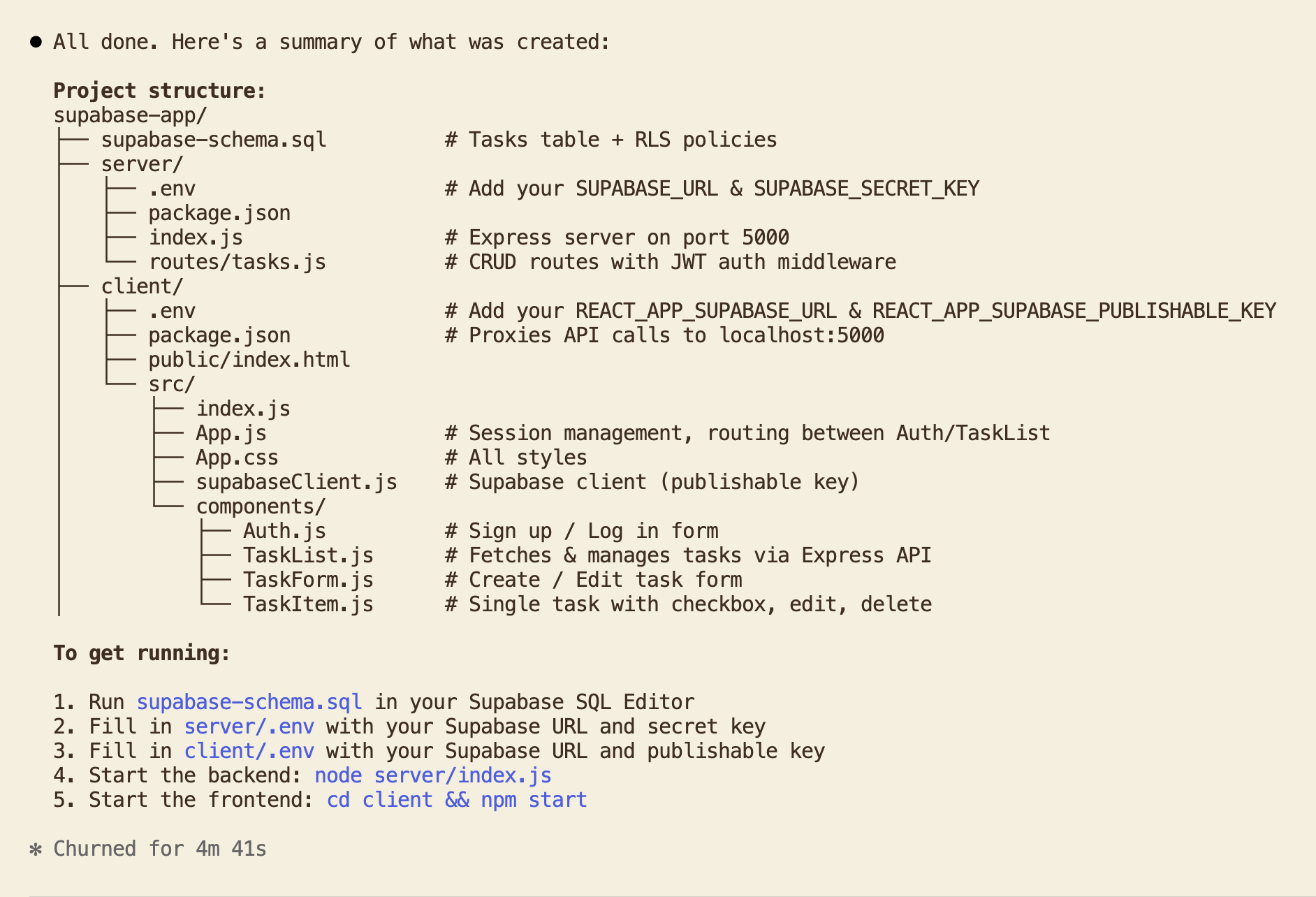1316x897 pixels.
Task: Open the client/.env link in step 3
Action: click(249, 751)
